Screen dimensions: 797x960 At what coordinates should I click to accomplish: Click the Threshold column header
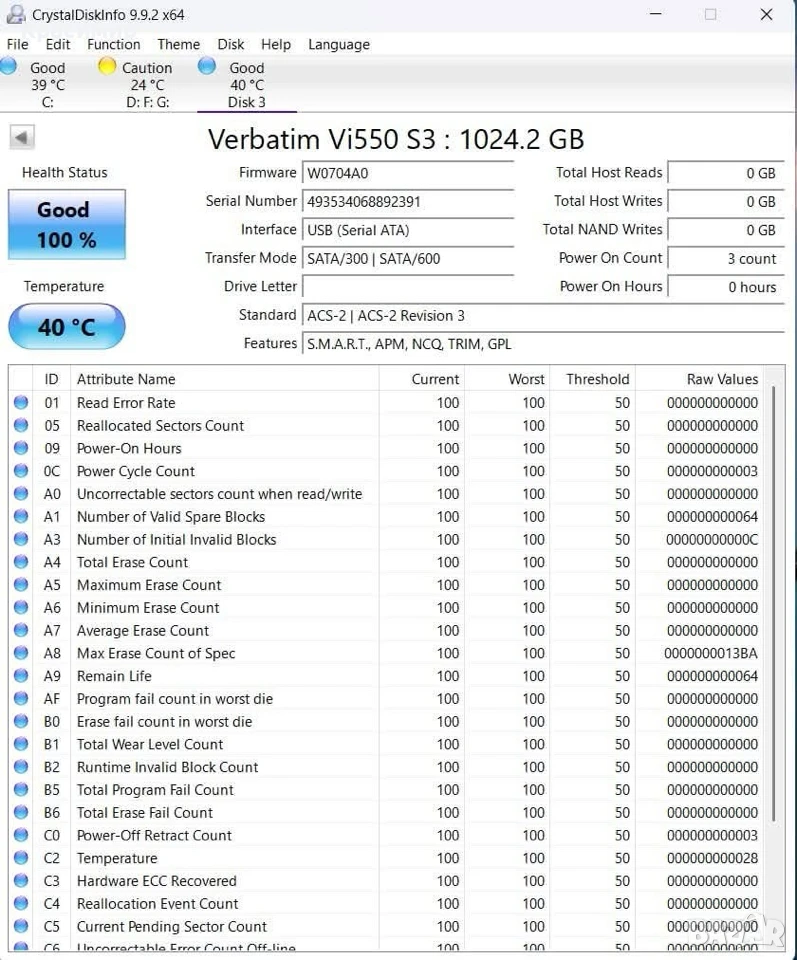click(592, 379)
